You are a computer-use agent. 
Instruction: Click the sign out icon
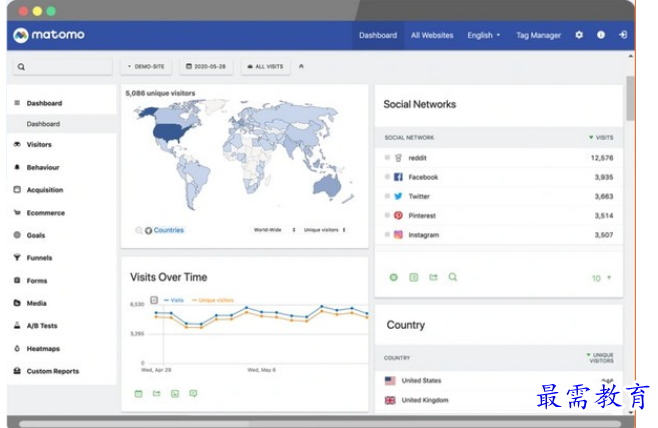(623, 35)
